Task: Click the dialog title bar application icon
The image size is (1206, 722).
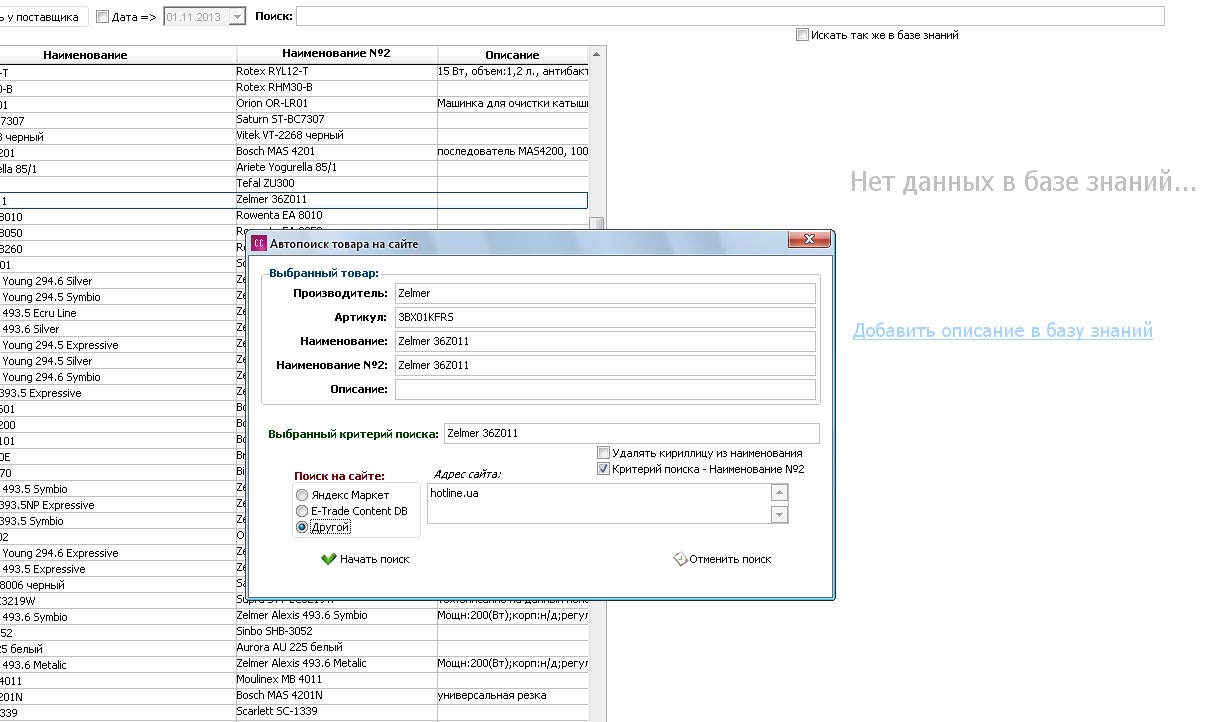Action: tap(258, 243)
